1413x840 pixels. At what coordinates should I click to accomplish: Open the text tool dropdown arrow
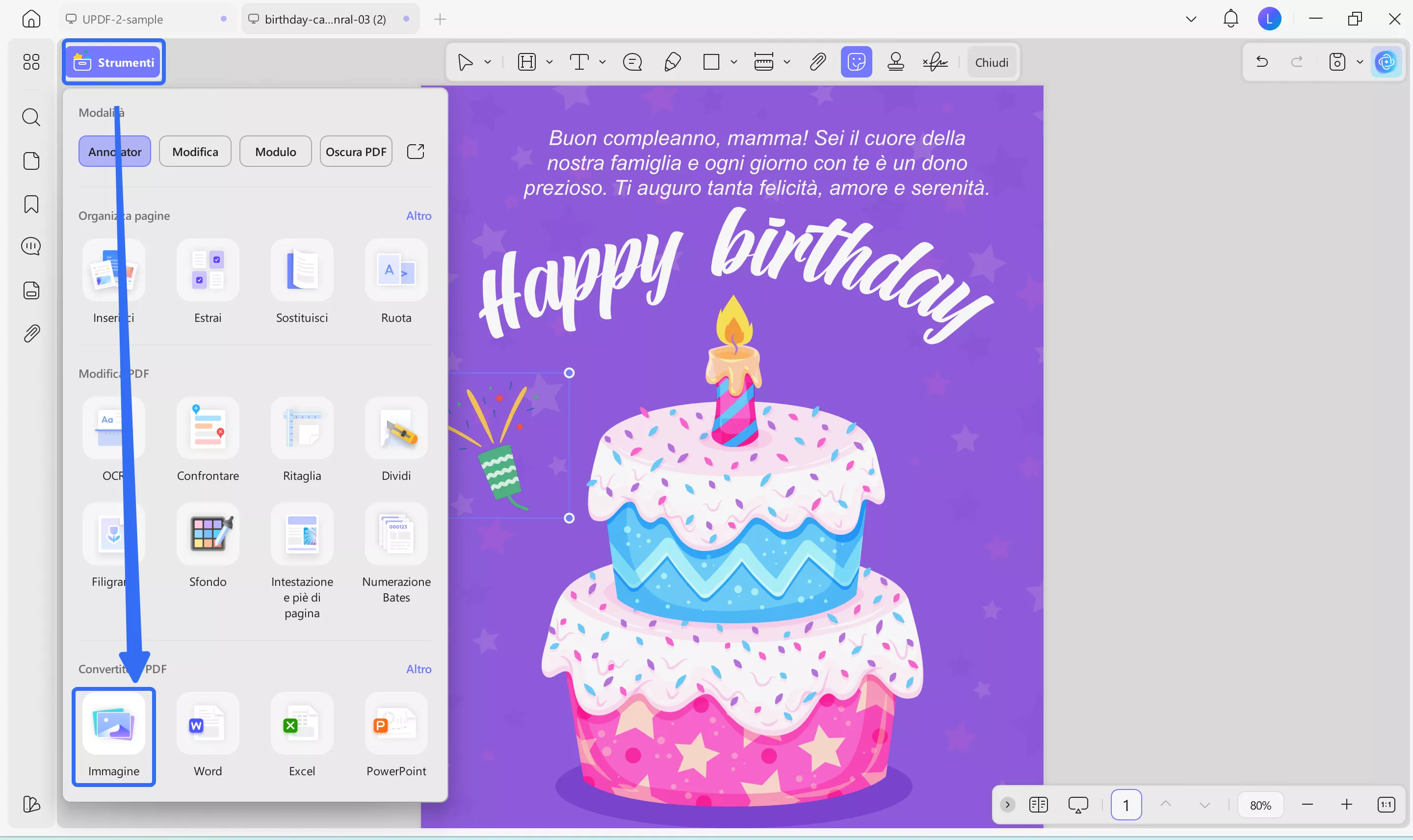pos(602,62)
